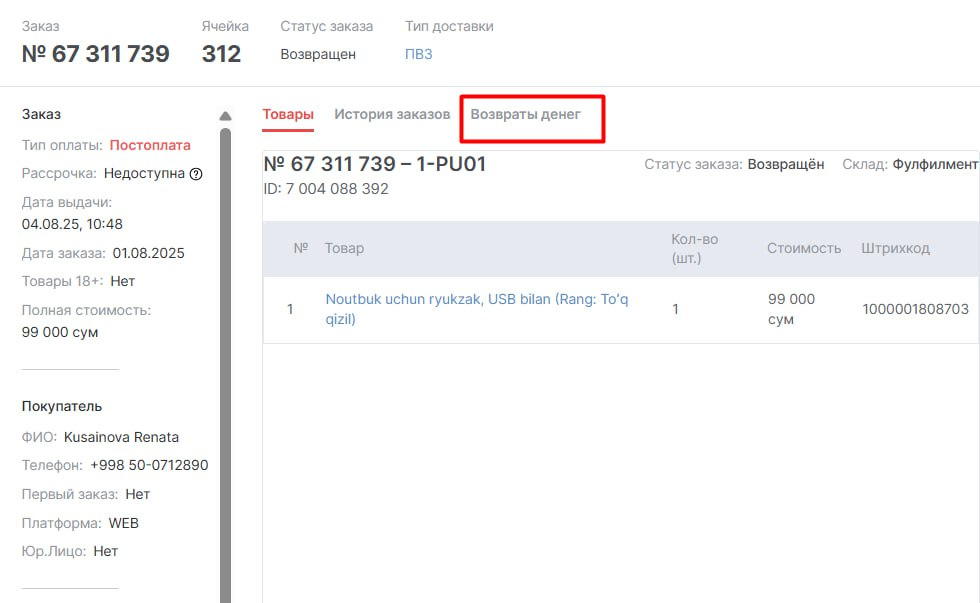This screenshot has width=980, height=603.
Task: Click the help icon beside Недоступна
Action: tap(196, 174)
